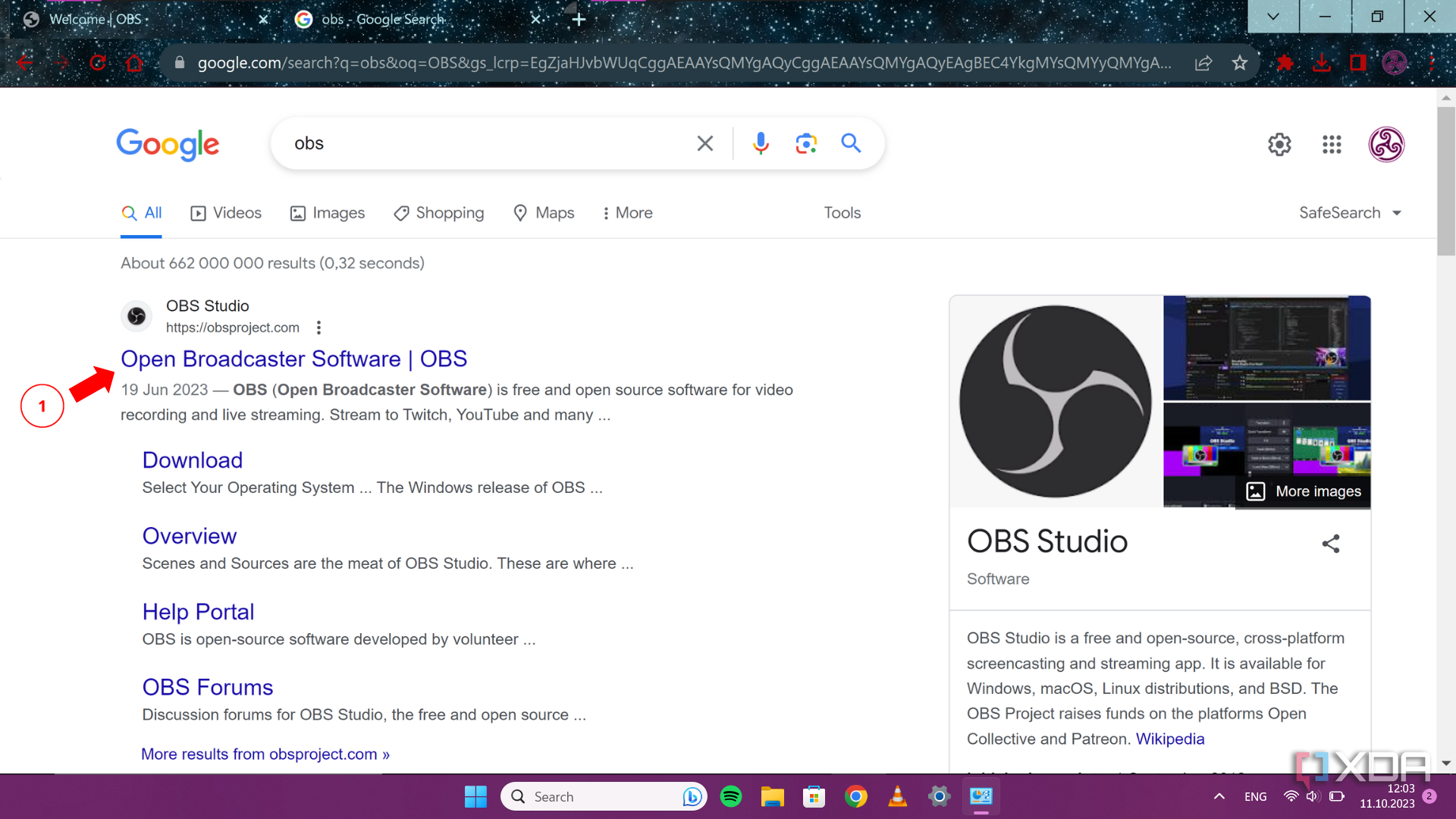Viewport: 1456px width, 819px height.
Task: Switch to the Images search tab
Action: click(x=327, y=213)
